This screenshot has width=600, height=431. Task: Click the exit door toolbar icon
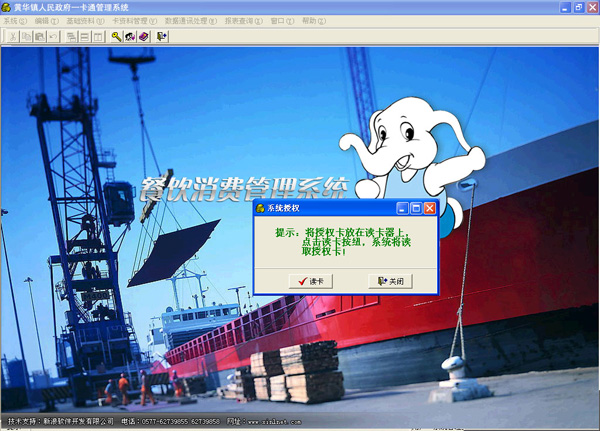tap(162, 36)
